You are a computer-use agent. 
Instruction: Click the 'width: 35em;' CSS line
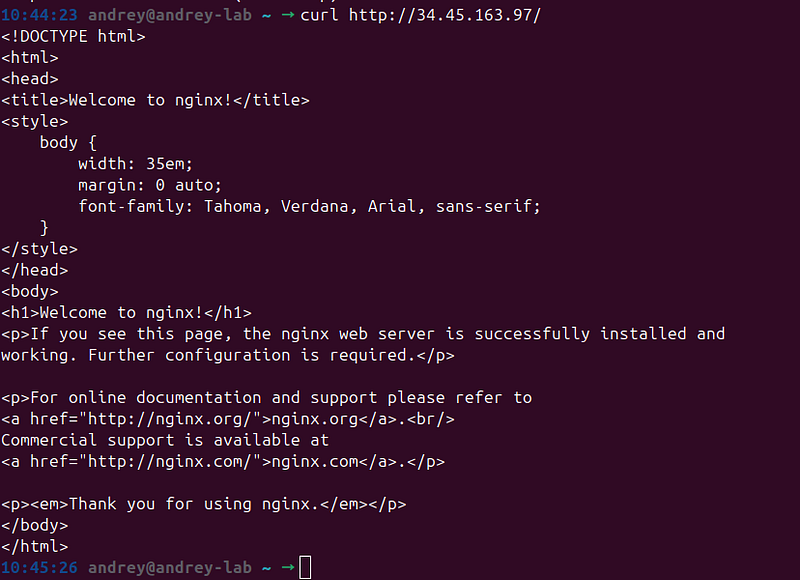pos(135,164)
